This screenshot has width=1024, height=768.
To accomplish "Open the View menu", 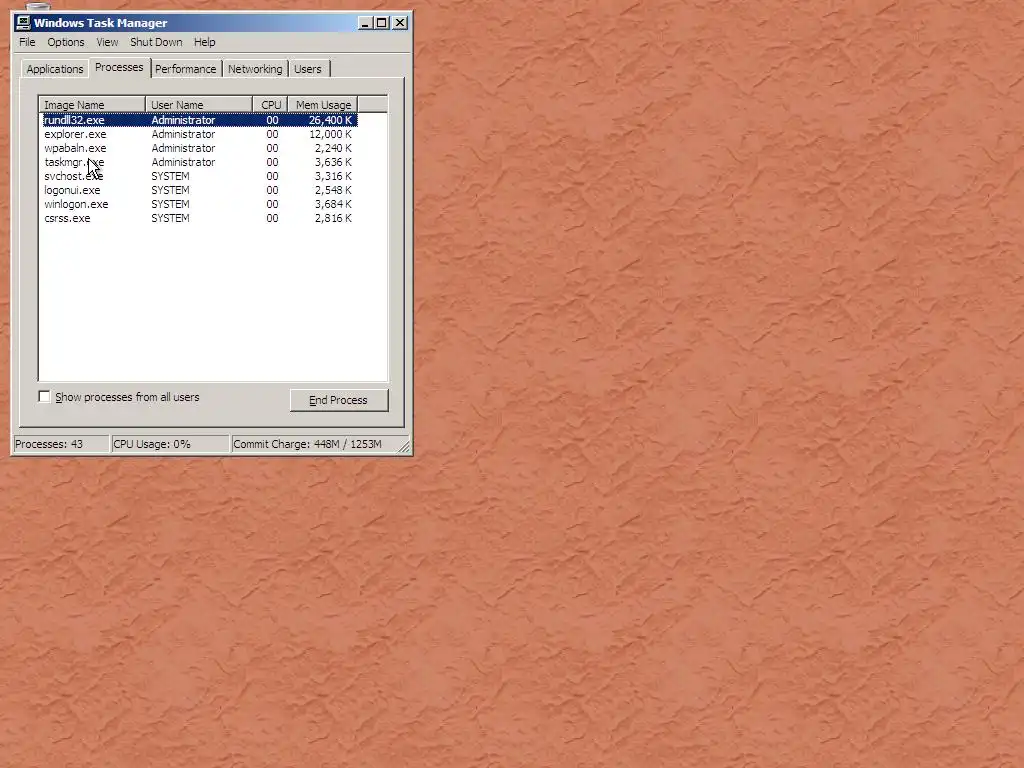I will coord(107,42).
